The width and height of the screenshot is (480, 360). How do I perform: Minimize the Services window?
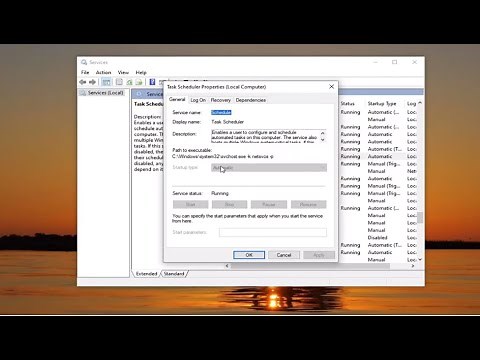[x=375, y=62]
